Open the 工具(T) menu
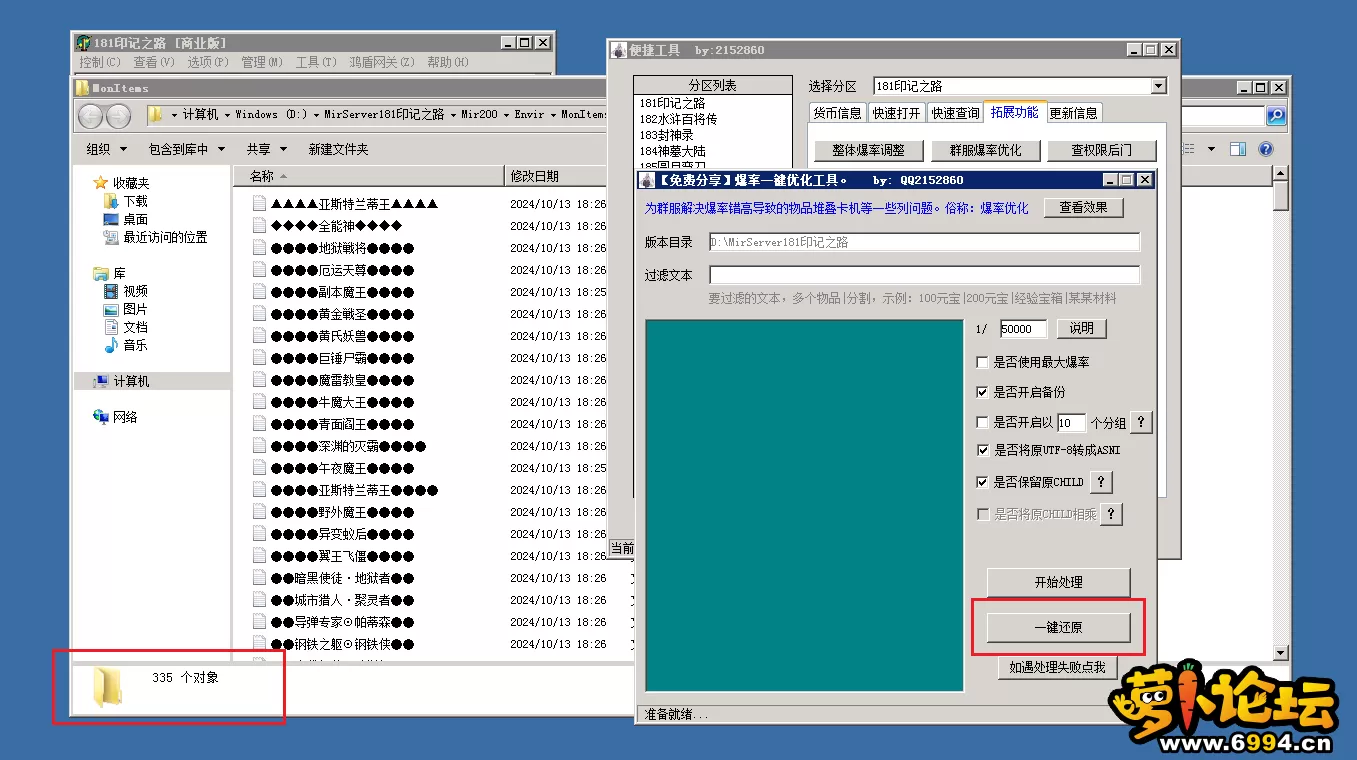This screenshot has width=1357, height=760. [x=316, y=62]
